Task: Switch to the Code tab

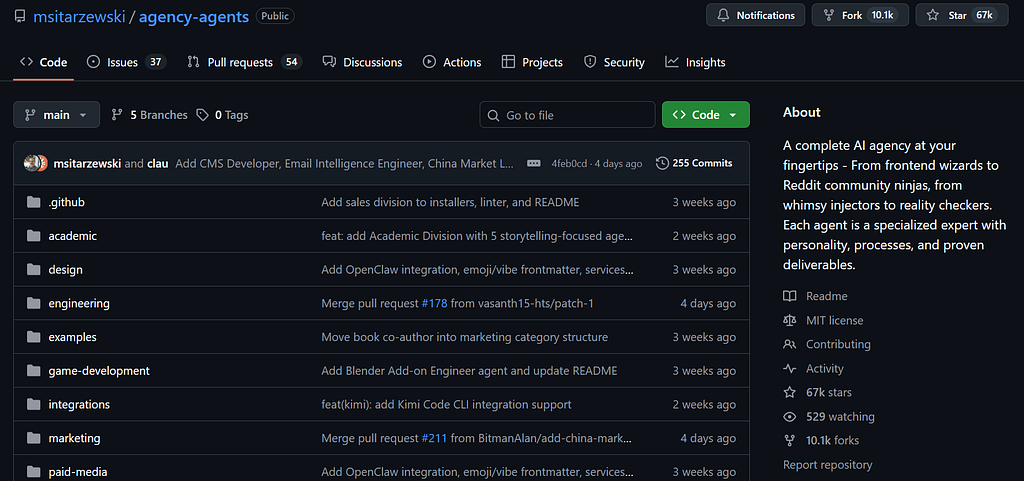Action: (44, 63)
